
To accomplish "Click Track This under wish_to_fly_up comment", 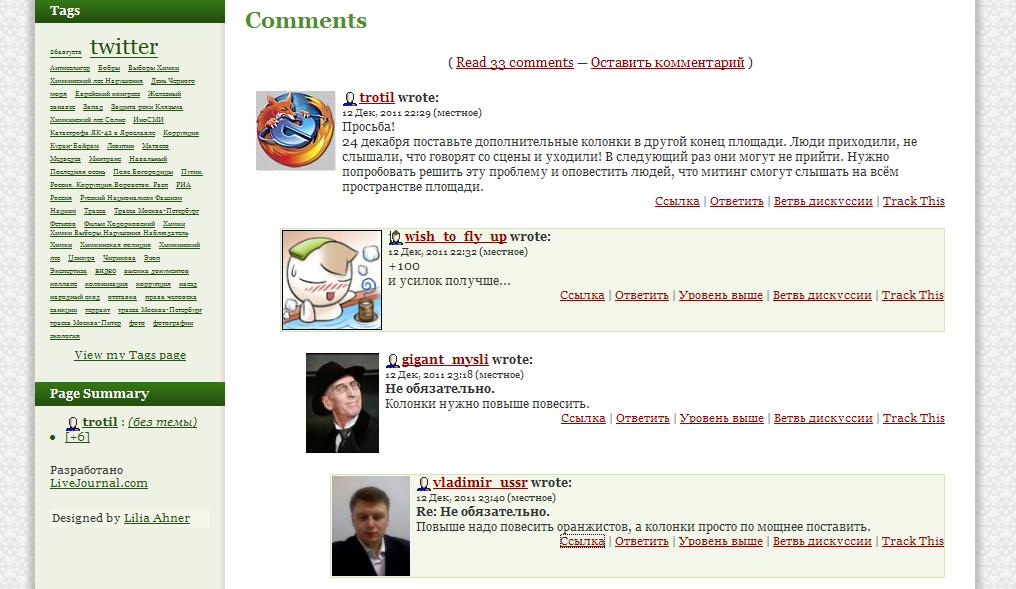I will tap(913, 295).
